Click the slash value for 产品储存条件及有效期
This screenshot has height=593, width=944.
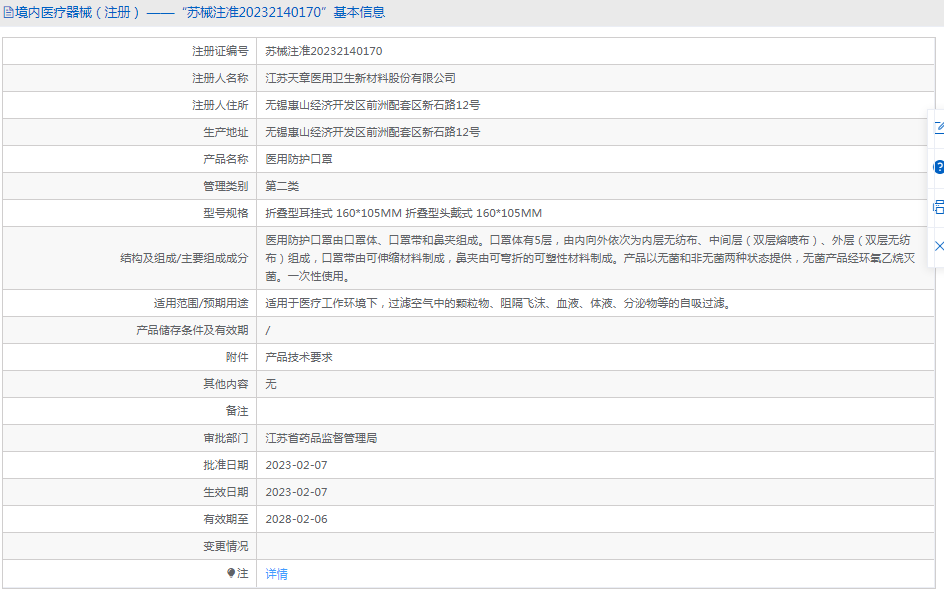coord(268,331)
